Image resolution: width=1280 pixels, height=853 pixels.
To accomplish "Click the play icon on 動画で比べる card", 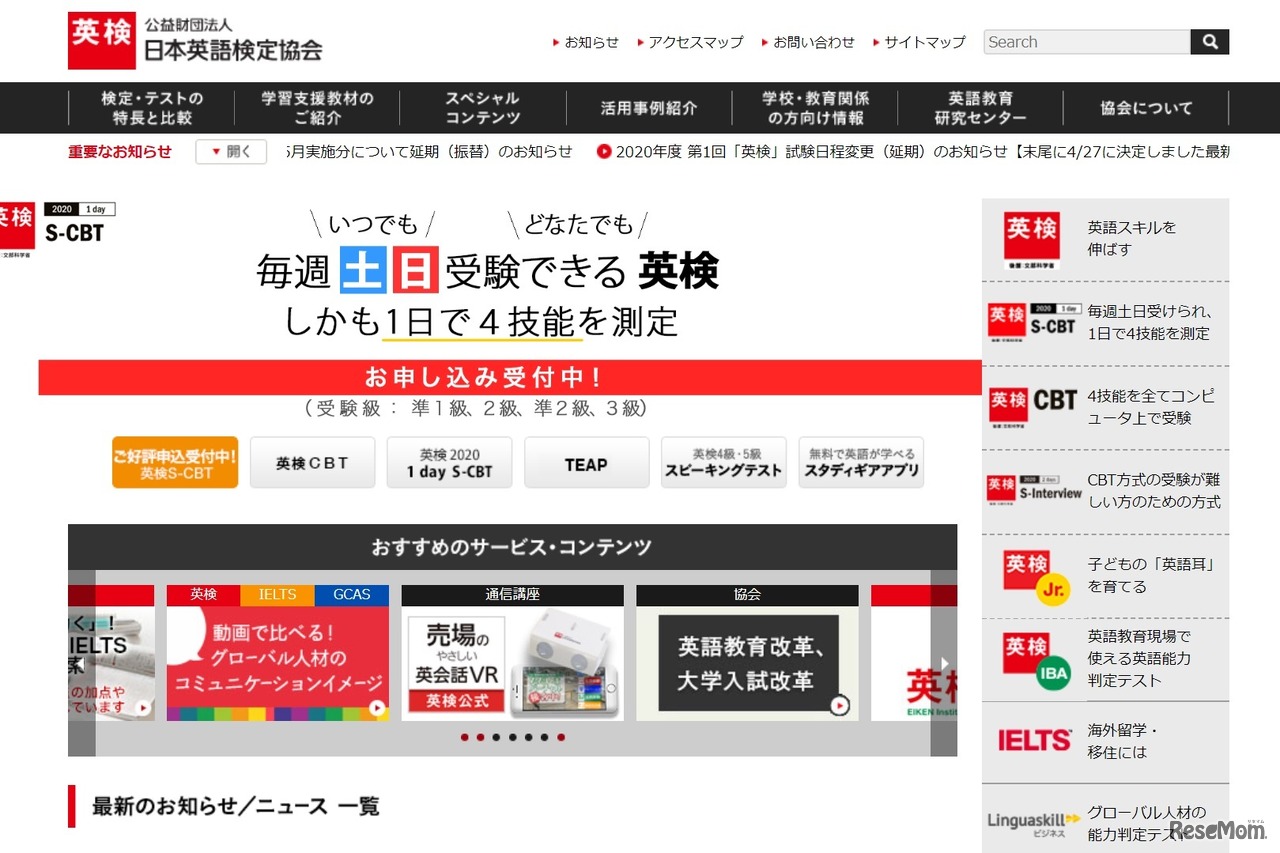I will pos(377,708).
